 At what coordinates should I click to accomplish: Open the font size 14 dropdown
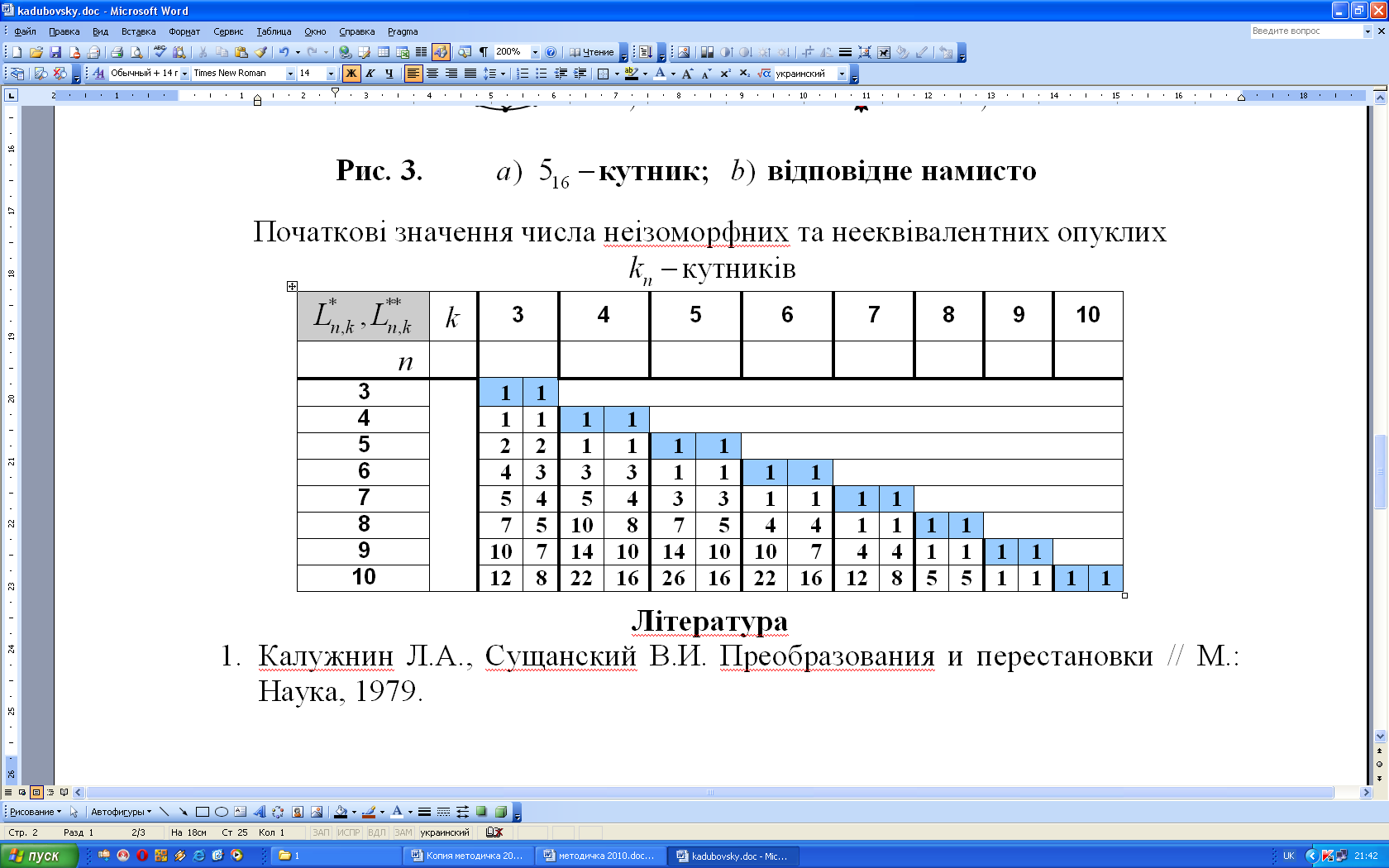coord(332,74)
